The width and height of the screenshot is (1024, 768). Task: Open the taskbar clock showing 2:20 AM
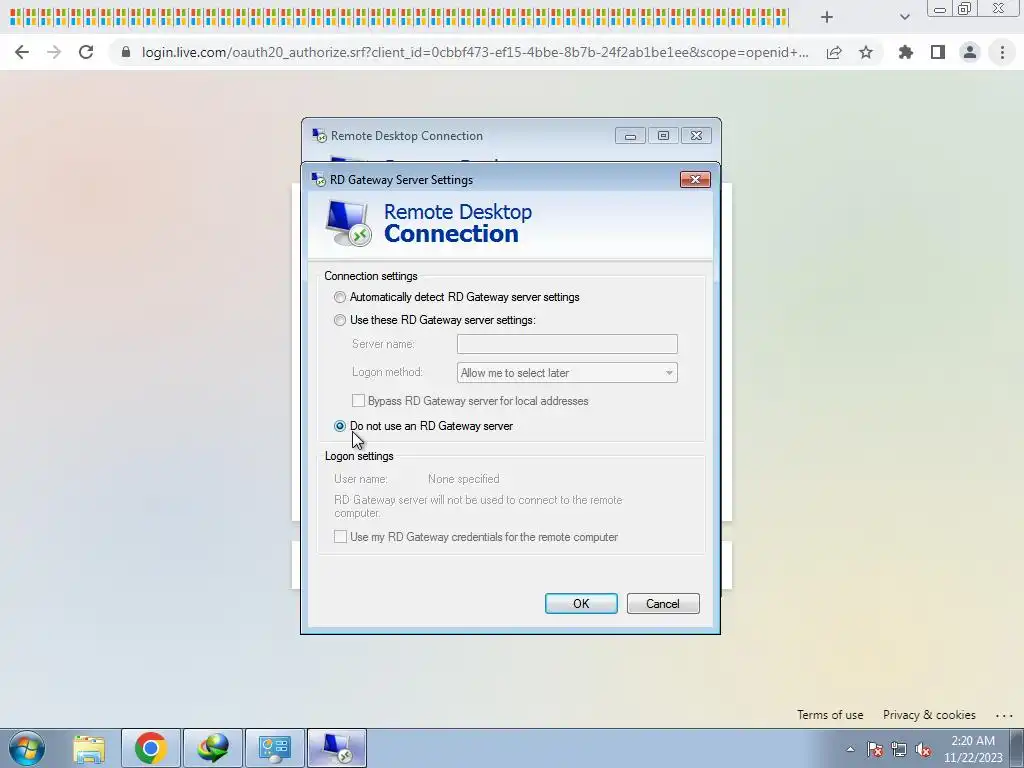pyautogui.click(x=973, y=749)
